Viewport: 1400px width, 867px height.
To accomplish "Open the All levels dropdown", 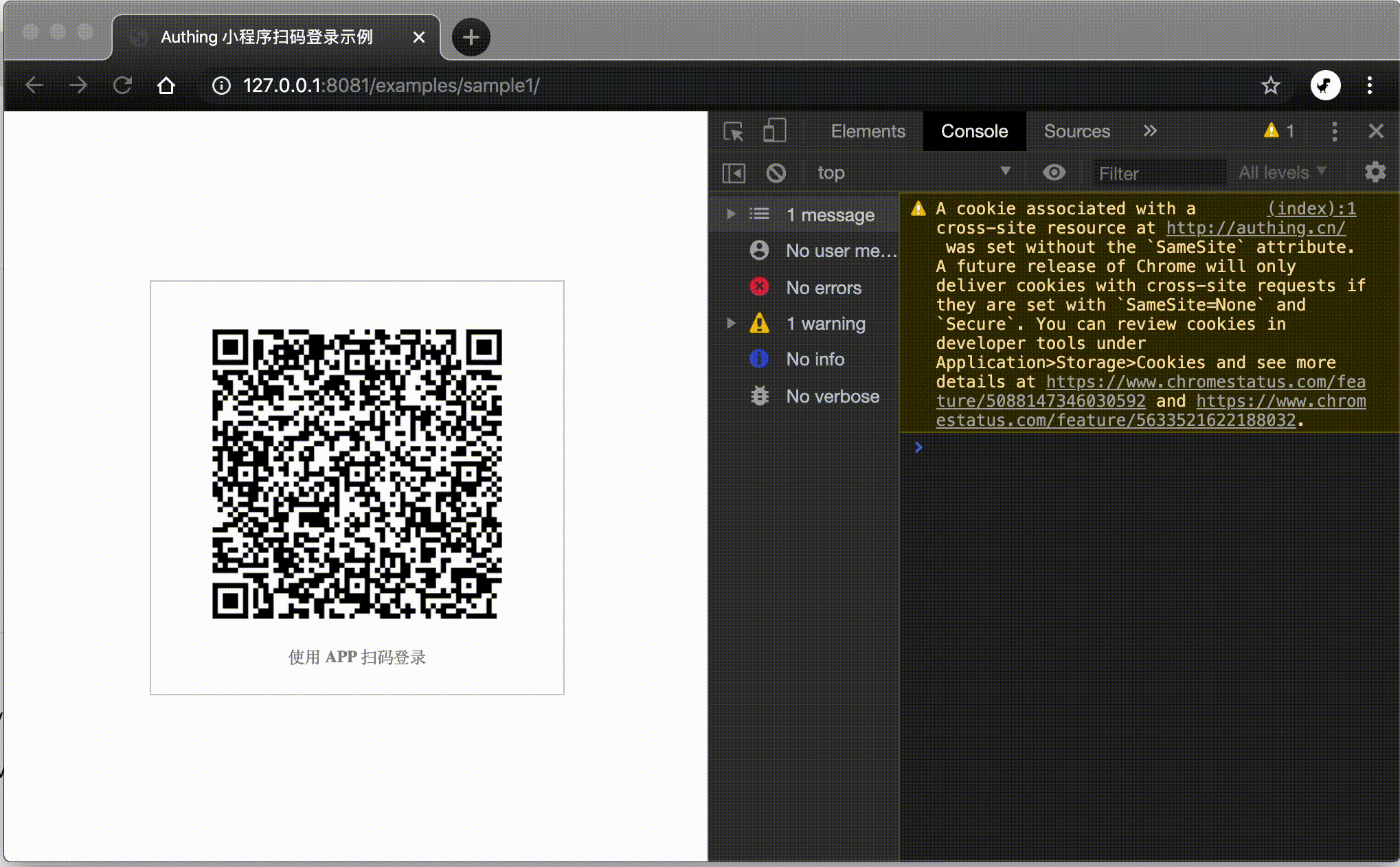I will [x=1282, y=172].
